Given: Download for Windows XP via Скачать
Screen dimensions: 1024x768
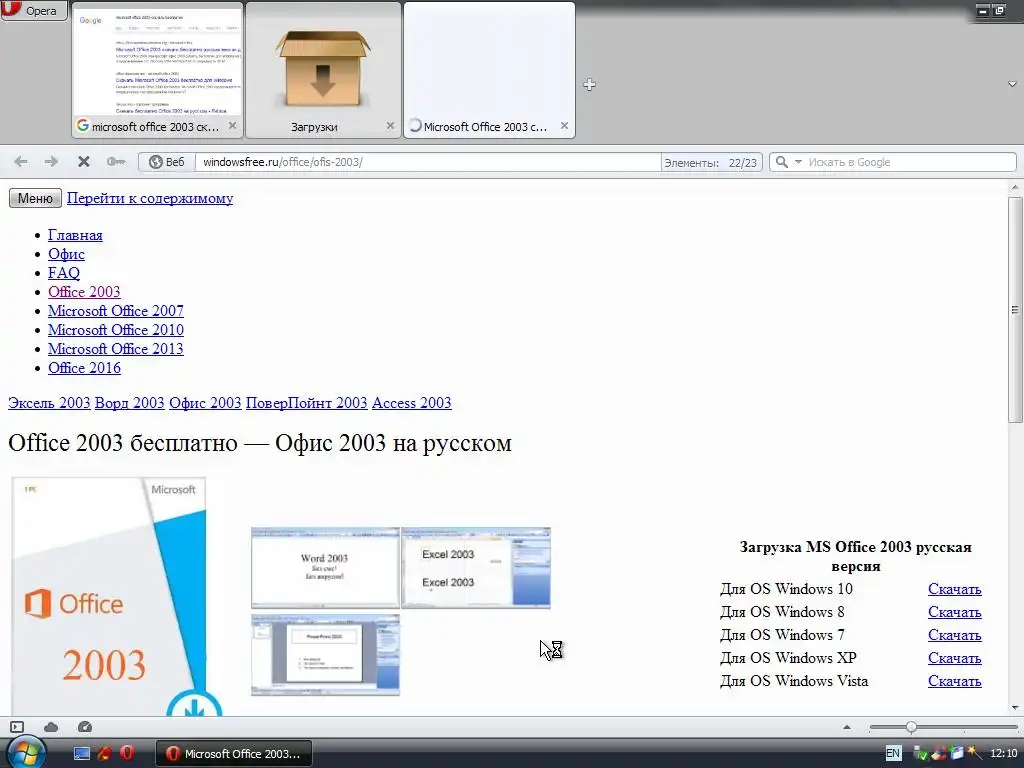Looking at the screenshot, I should click(954, 657).
